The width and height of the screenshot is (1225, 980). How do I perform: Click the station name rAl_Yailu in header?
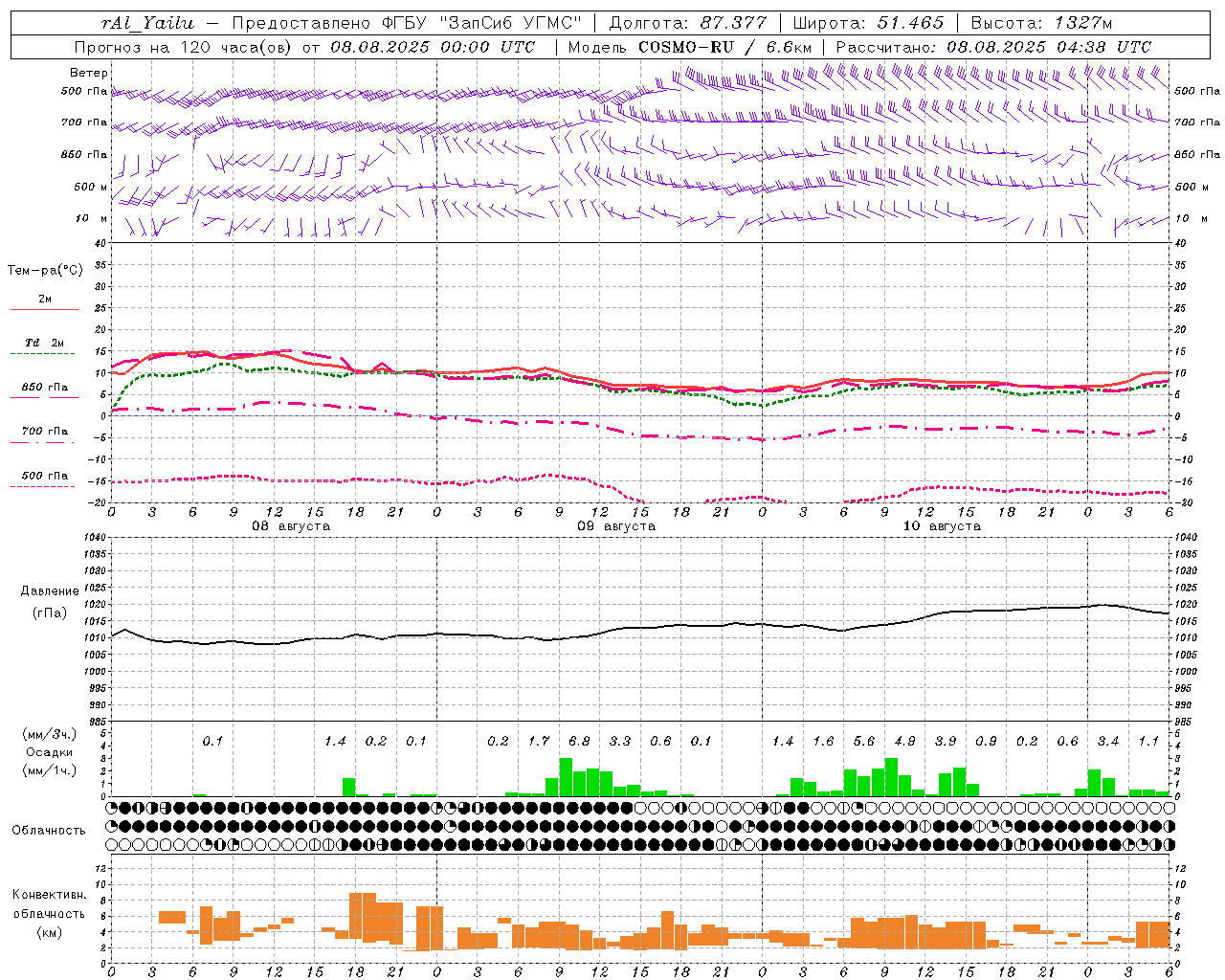pyautogui.click(x=146, y=23)
